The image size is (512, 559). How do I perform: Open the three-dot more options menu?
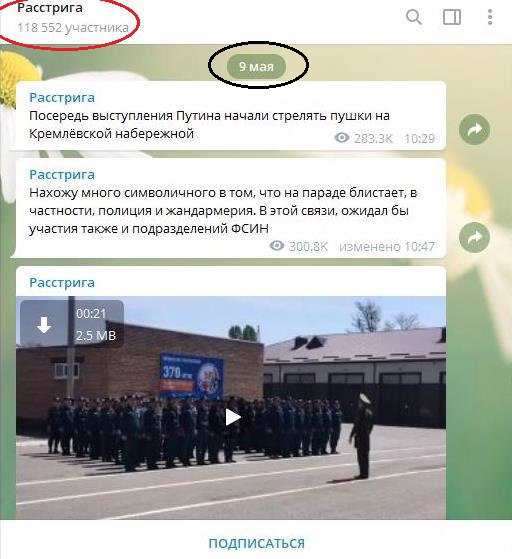click(x=490, y=17)
